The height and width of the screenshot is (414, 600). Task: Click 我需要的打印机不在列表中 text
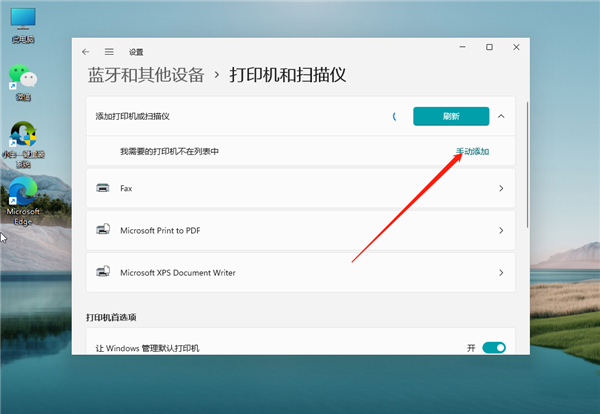tap(169, 152)
